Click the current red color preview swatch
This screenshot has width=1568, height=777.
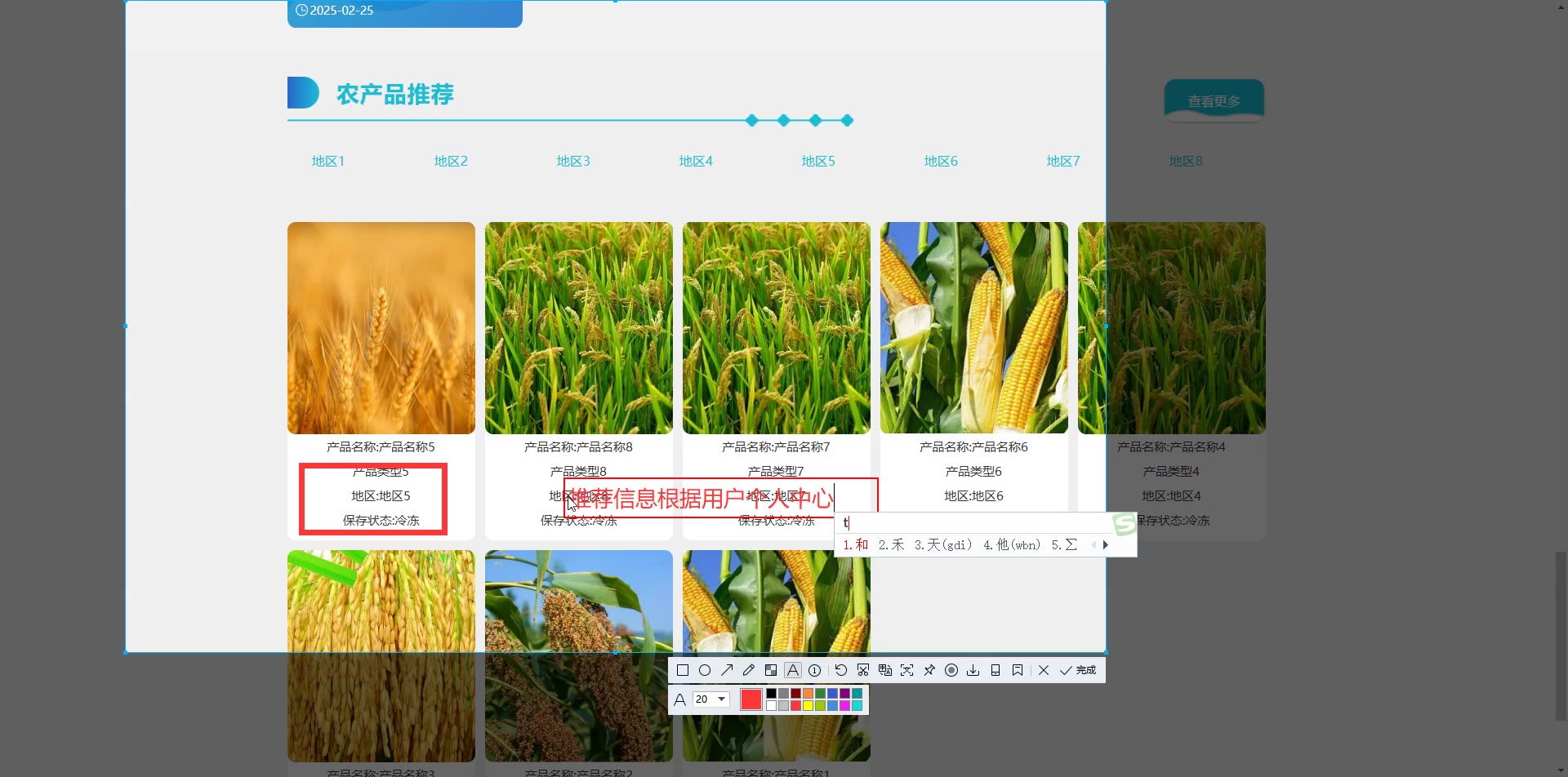click(751, 699)
